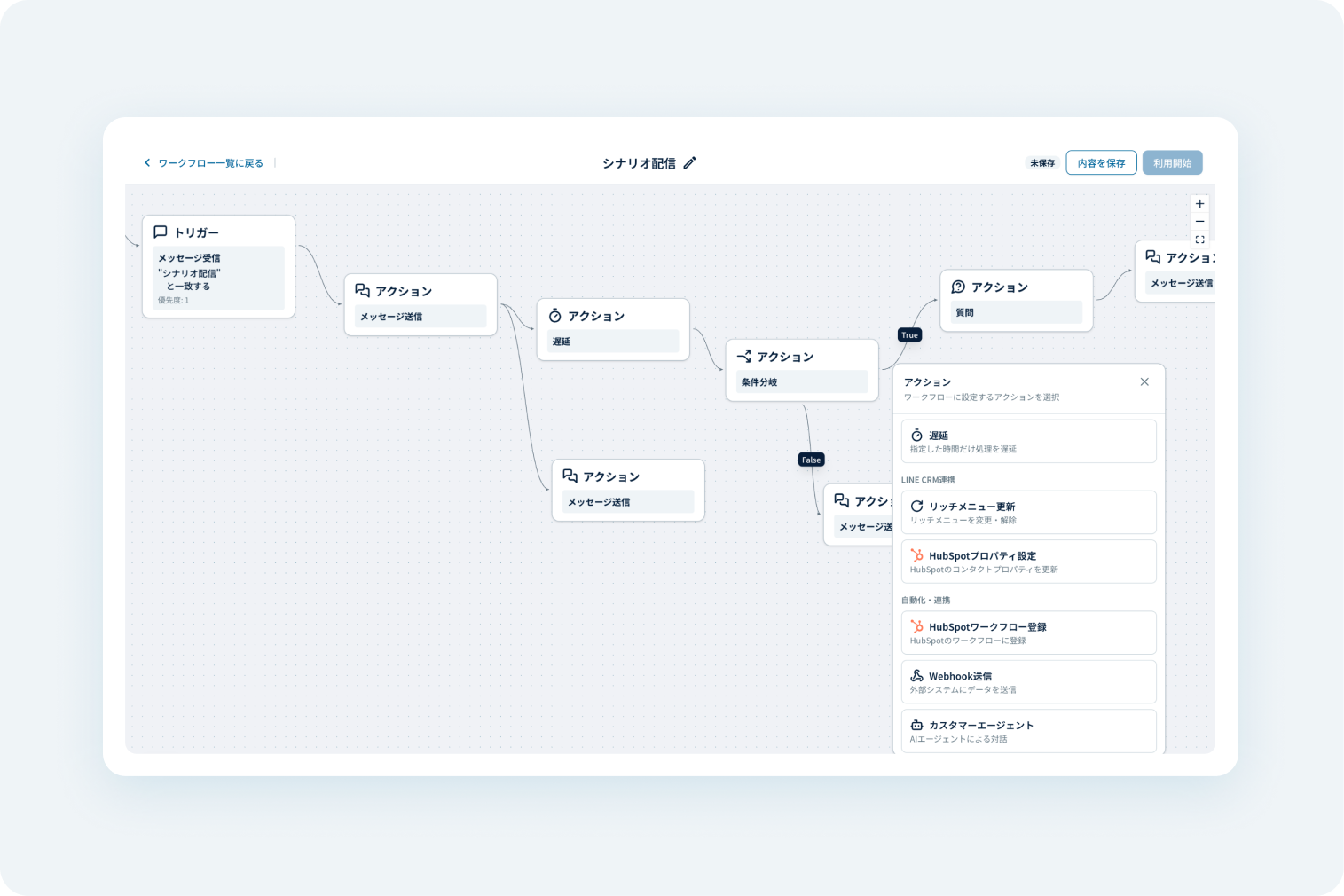Close the アクション selection panel

1144,381
